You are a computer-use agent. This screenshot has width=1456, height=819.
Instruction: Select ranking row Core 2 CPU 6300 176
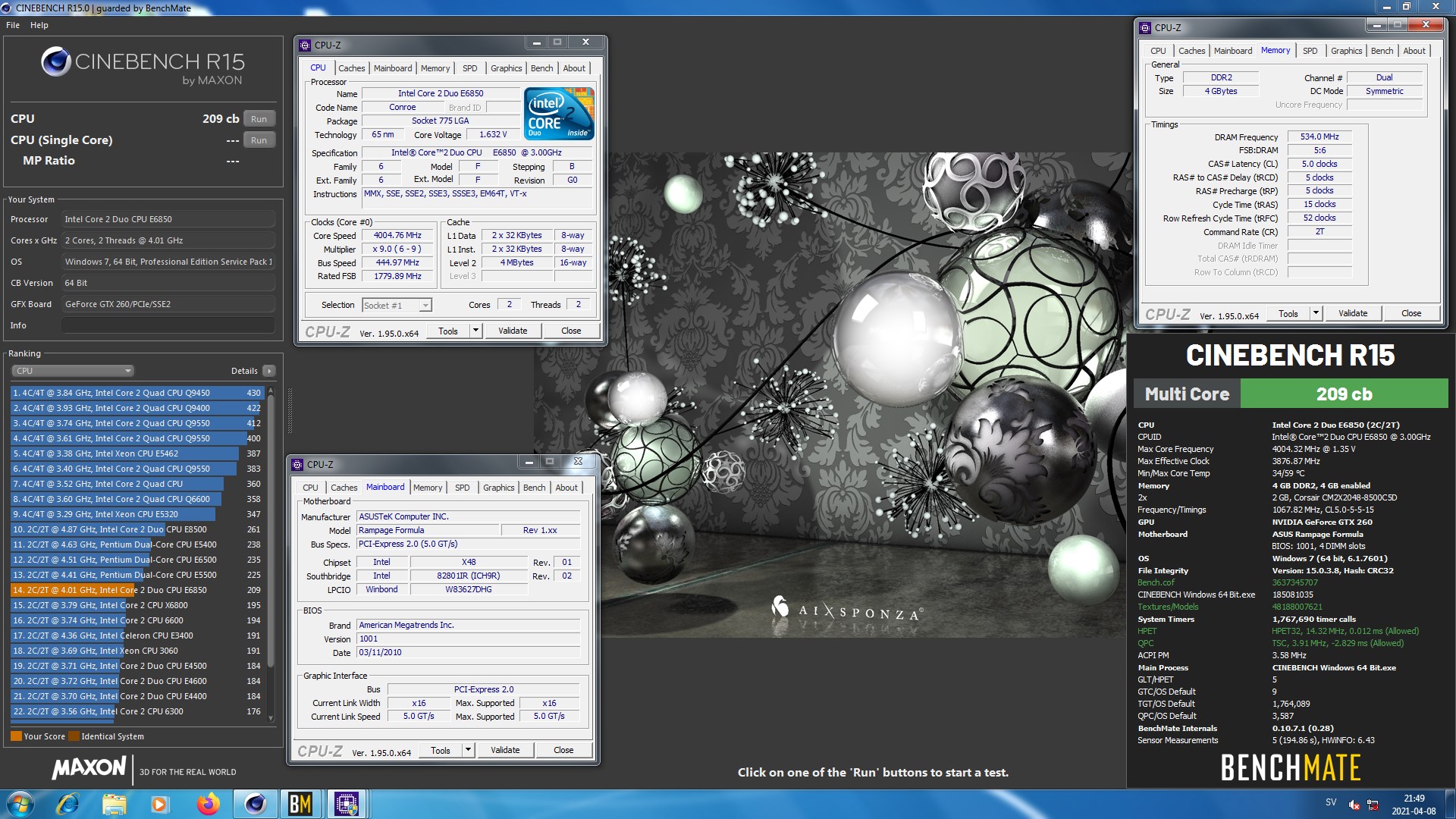[x=136, y=711]
